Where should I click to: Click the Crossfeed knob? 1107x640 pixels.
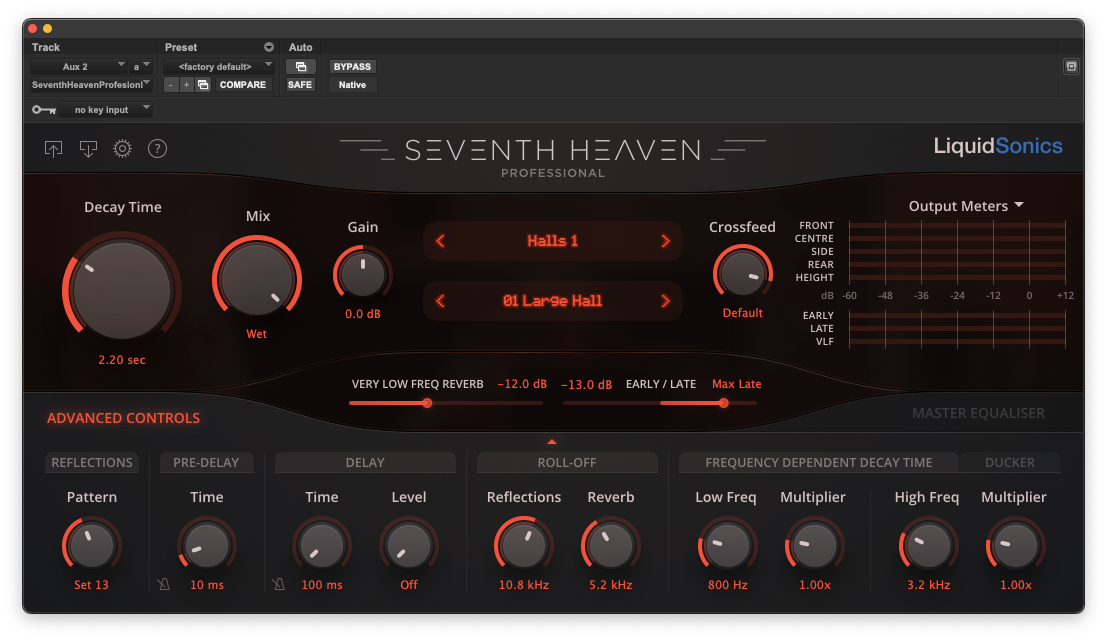pyautogui.click(x=743, y=274)
